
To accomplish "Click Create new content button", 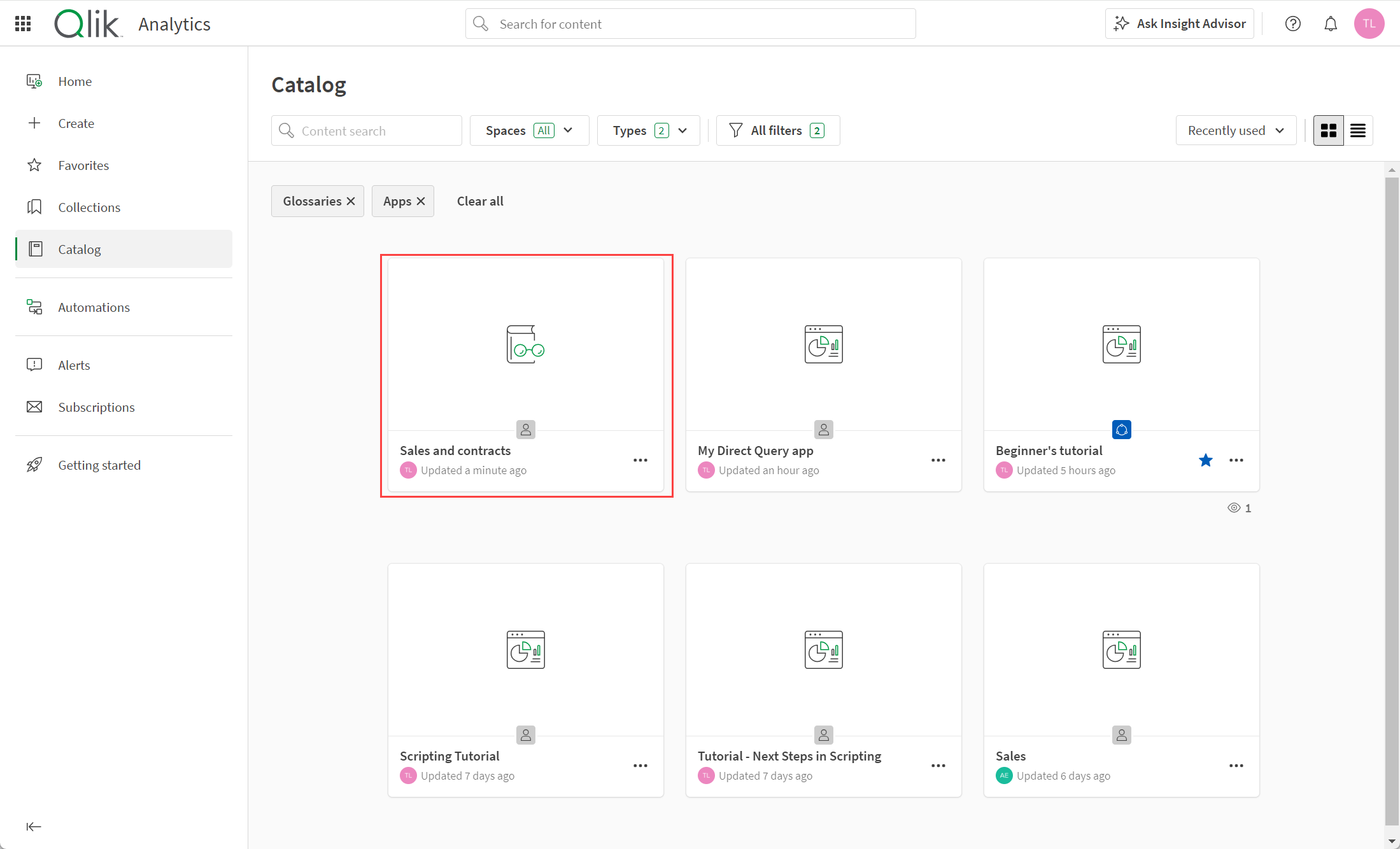I will tap(76, 122).
